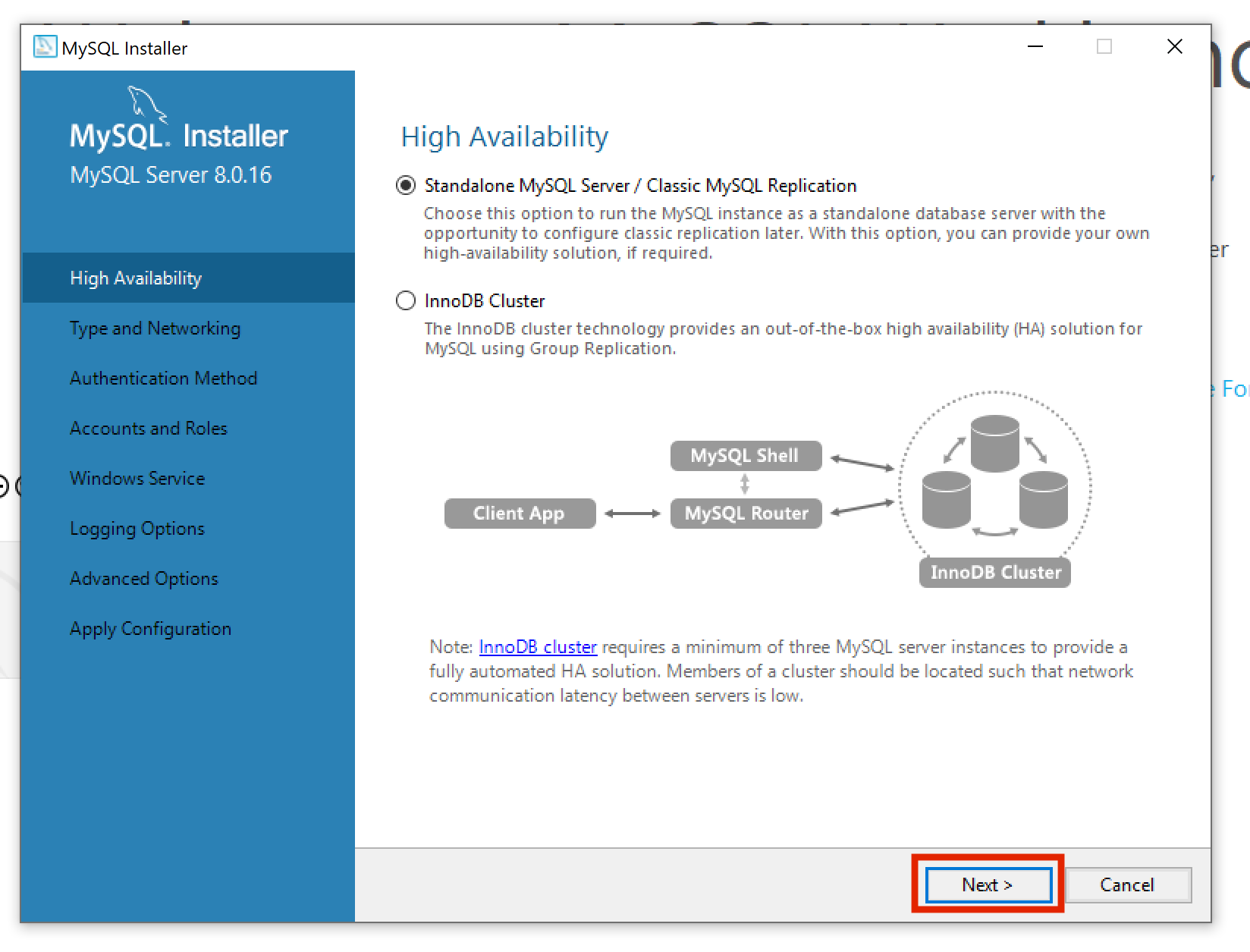Click the Cancel button
1250x952 pixels.
(1128, 884)
